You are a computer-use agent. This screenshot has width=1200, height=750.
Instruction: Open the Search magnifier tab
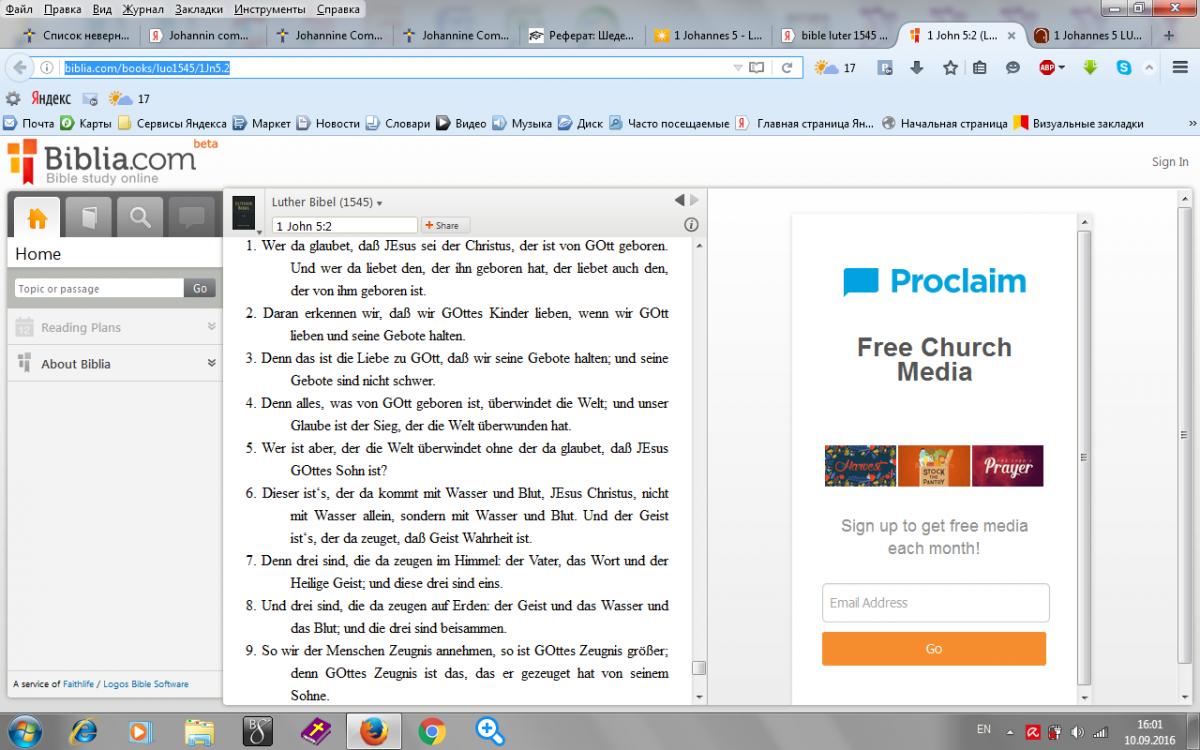point(140,217)
